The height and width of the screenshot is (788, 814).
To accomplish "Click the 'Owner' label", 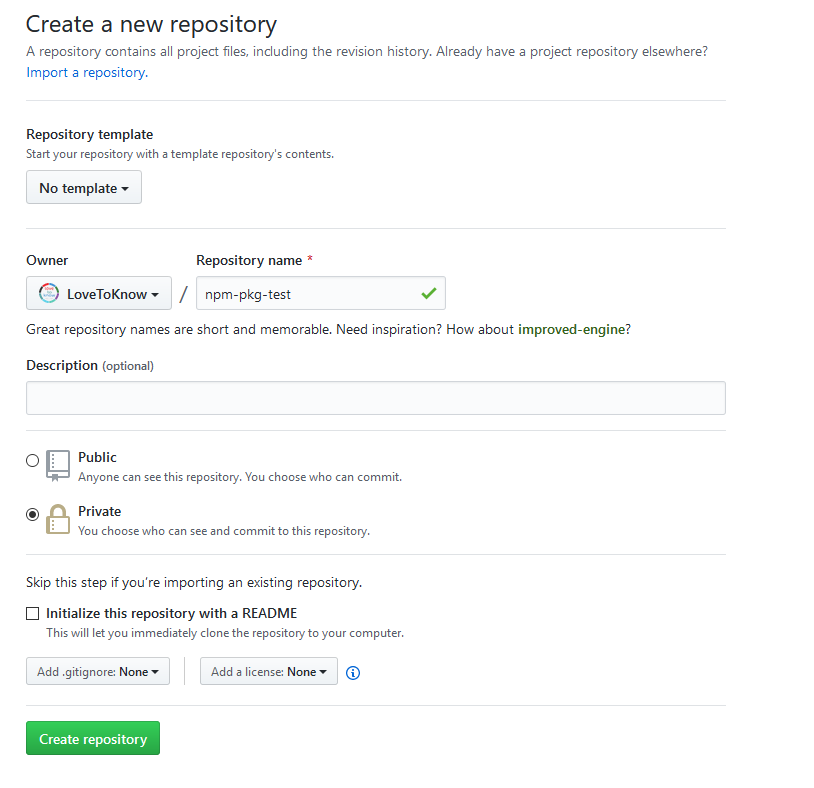I will tap(47, 261).
